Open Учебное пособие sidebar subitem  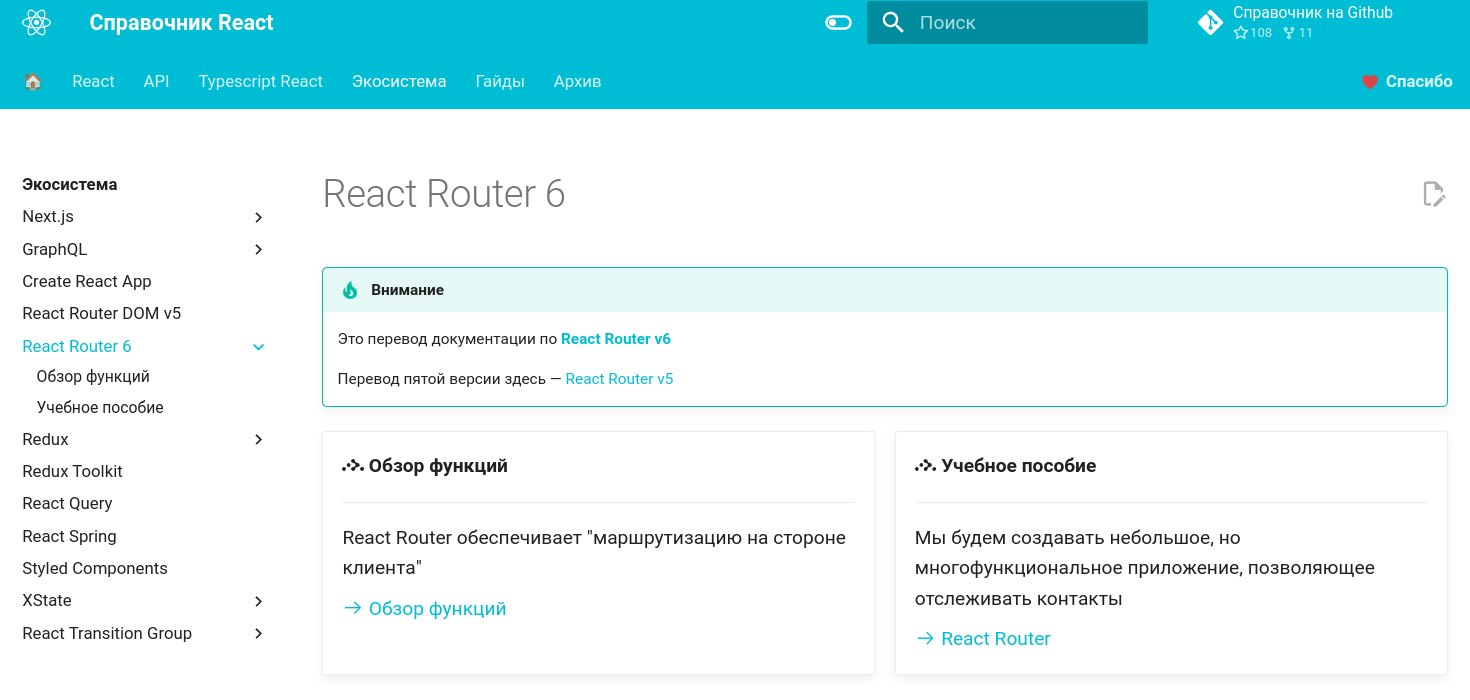pyautogui.click(x=100, y=407)
